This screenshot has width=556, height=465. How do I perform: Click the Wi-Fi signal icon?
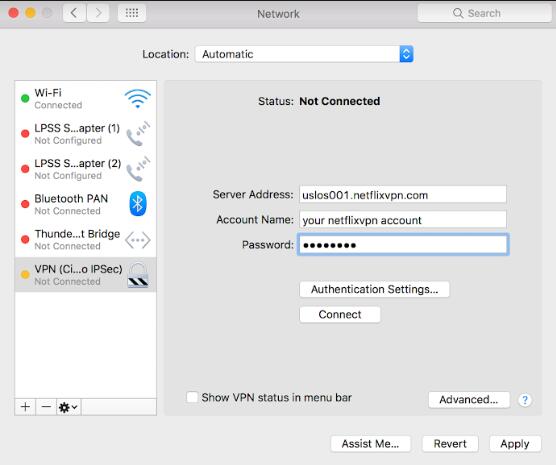(x=138, y=99)
